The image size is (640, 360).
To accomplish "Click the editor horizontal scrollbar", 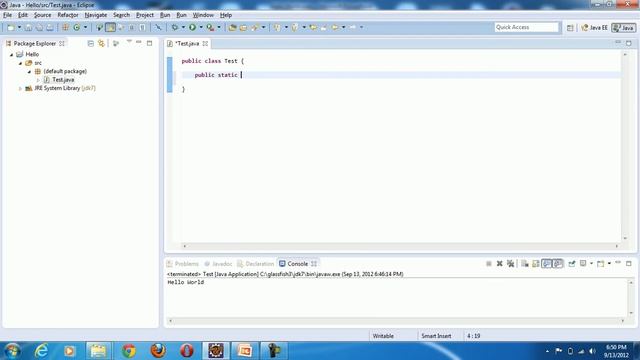I will click(x=400, y=246).
